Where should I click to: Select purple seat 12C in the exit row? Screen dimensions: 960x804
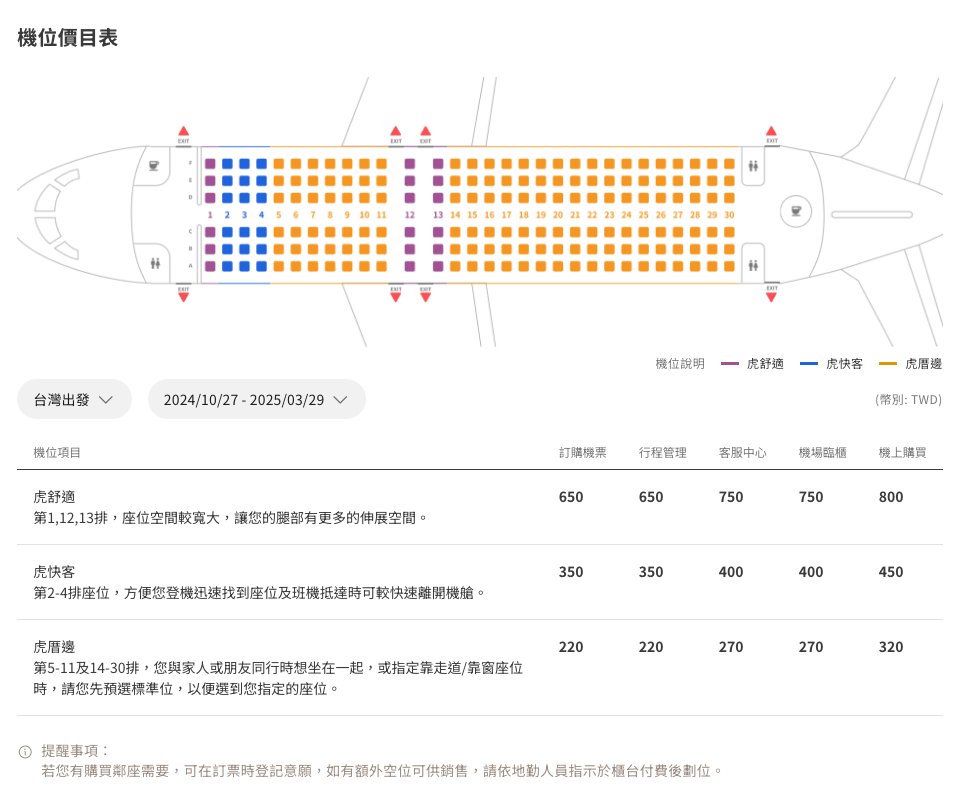click(410, 232)
